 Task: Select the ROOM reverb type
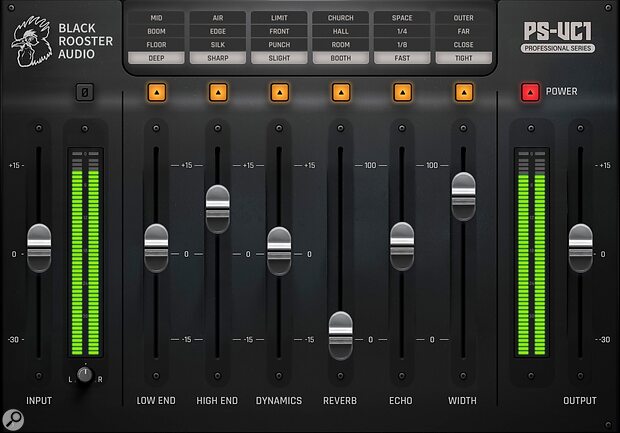pos(341,45)
